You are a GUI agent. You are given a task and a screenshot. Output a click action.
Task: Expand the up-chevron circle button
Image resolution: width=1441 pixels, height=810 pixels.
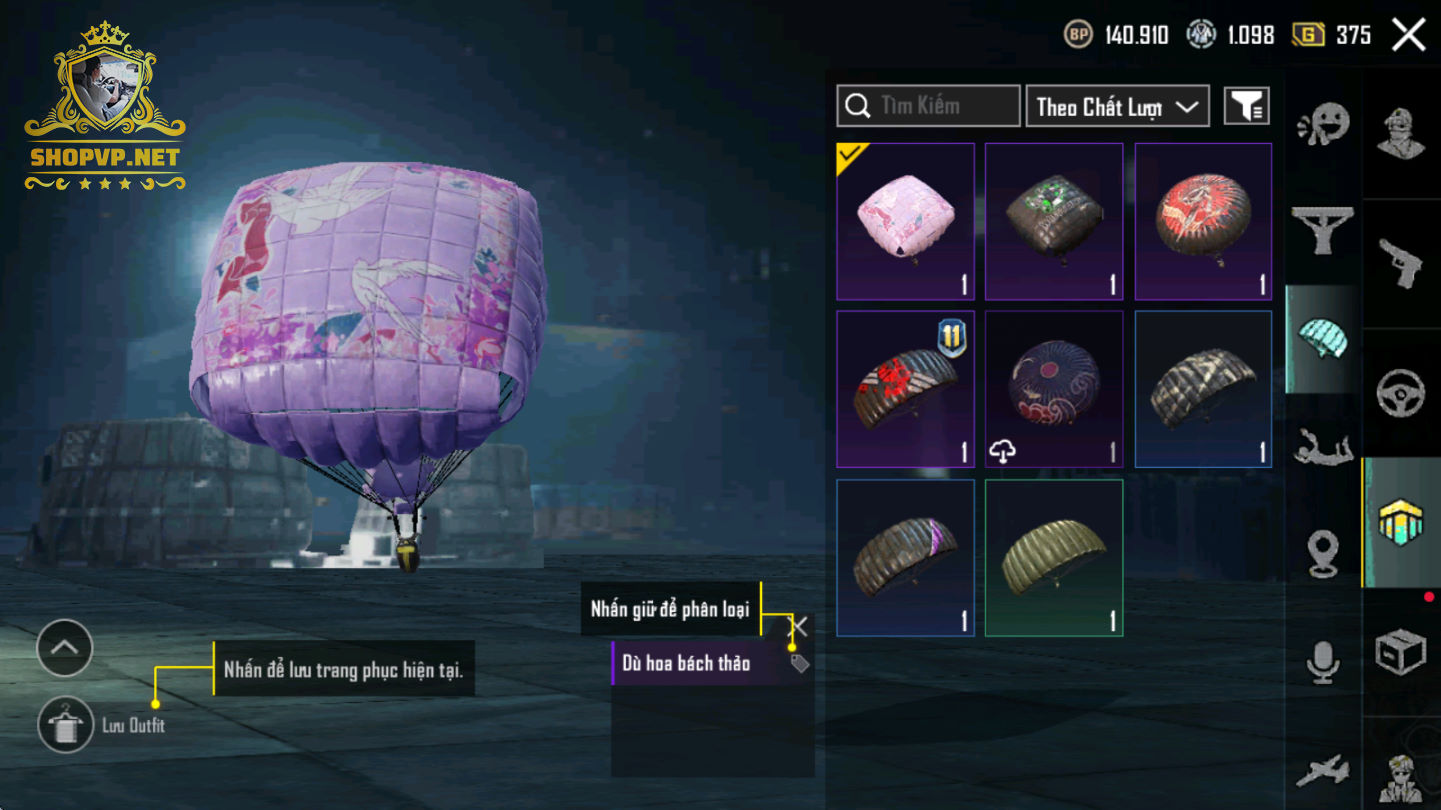tap(65, 647)
